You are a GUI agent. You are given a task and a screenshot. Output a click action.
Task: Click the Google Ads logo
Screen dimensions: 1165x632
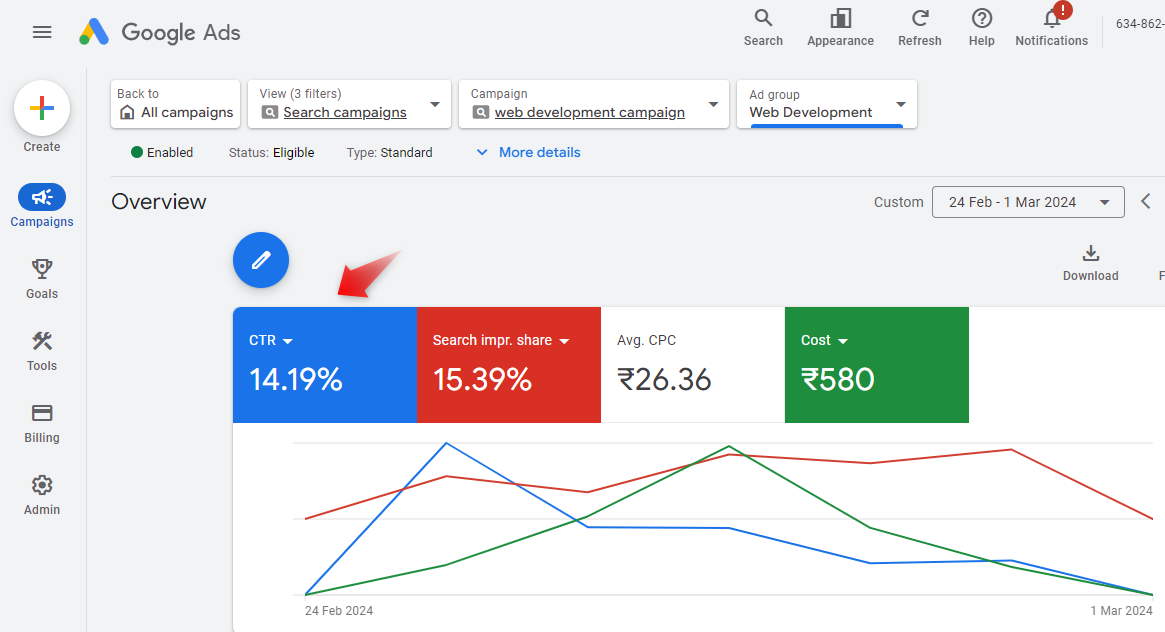(160, 32)
